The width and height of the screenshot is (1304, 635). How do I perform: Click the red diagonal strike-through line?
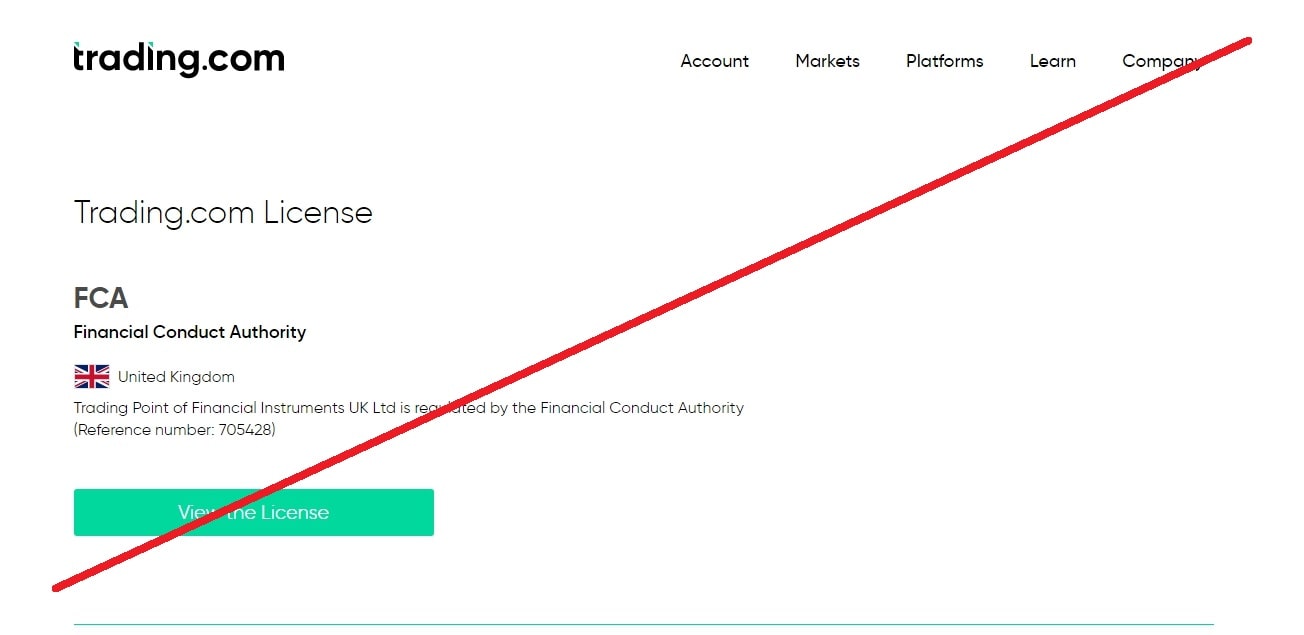pos(650,314)
